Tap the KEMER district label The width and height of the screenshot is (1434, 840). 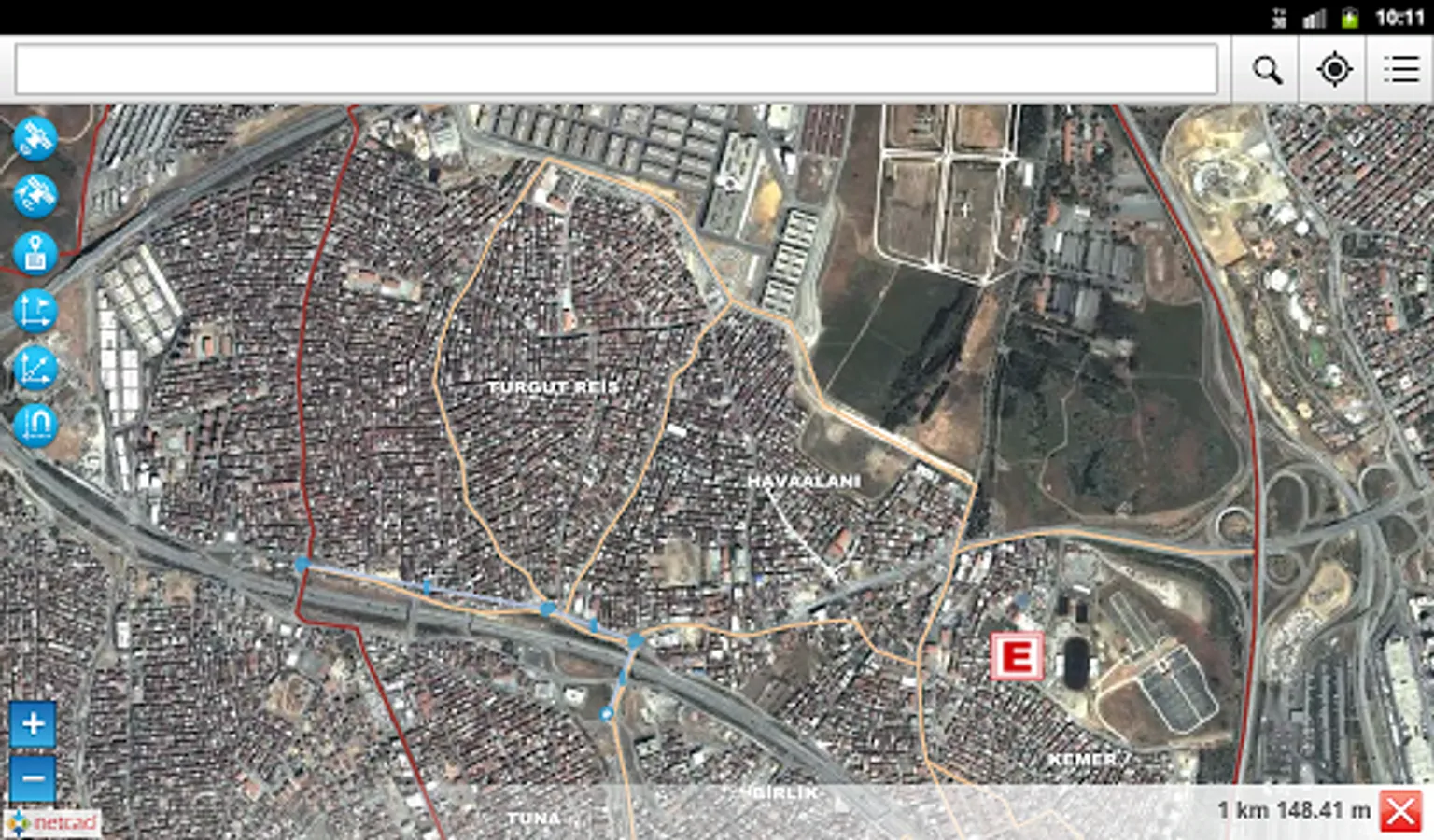point(1081,760)
